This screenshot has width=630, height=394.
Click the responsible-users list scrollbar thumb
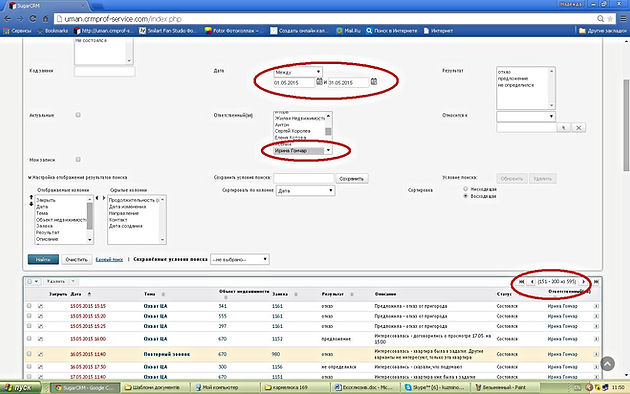coord(328,131)
